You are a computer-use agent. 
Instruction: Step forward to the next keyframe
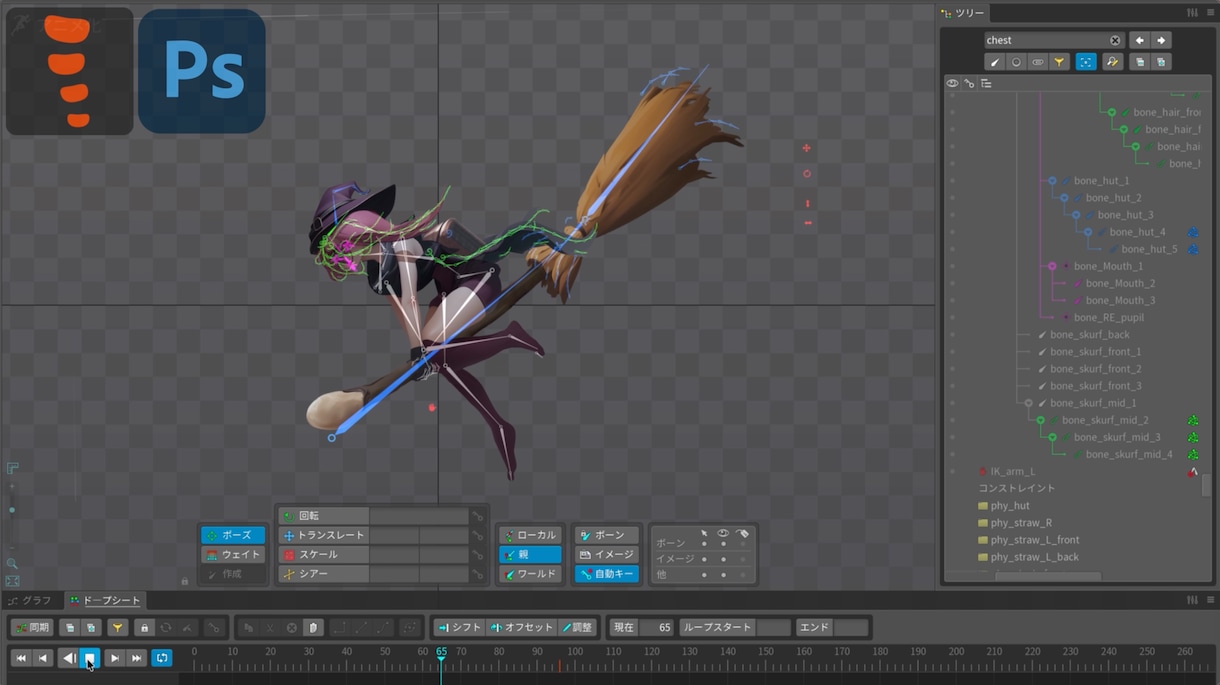(x=114, y=658)
